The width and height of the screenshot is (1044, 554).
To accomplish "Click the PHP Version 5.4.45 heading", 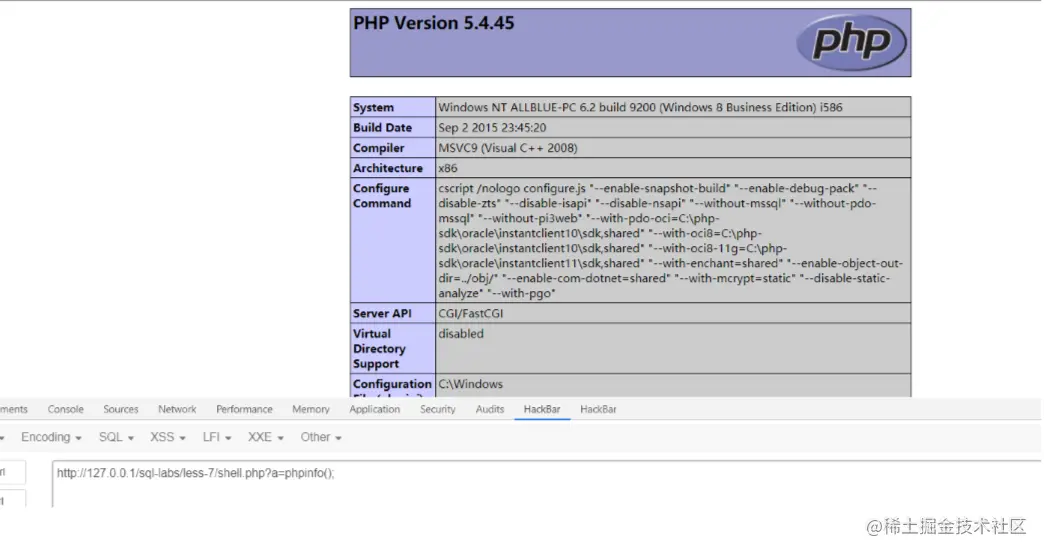I will tap(433, 23).
